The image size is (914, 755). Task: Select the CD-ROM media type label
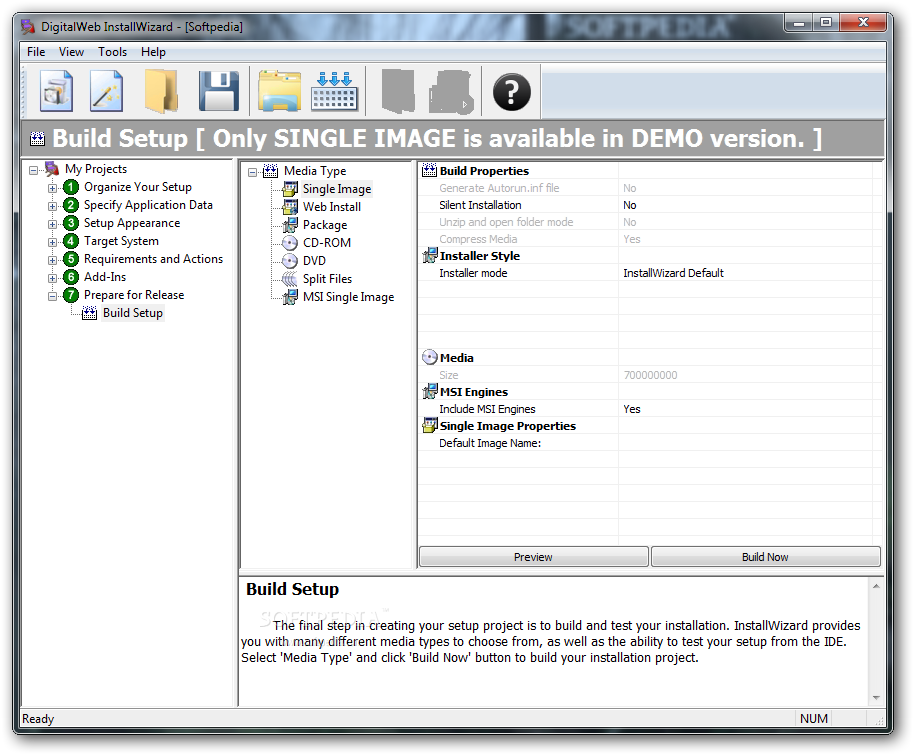pyautogui.click(x=327, y=243)
